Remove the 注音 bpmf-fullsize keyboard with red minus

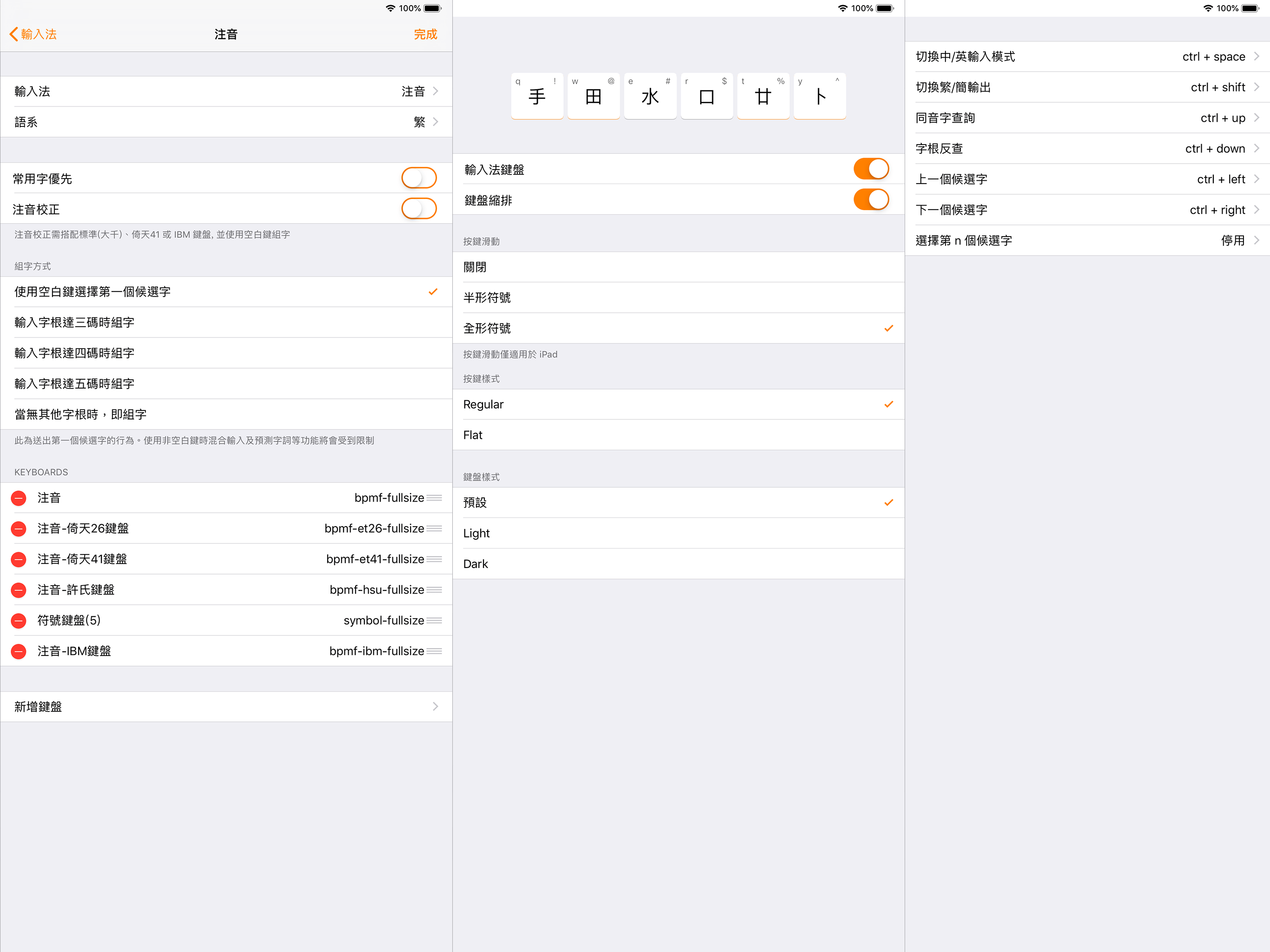[19, 498]
